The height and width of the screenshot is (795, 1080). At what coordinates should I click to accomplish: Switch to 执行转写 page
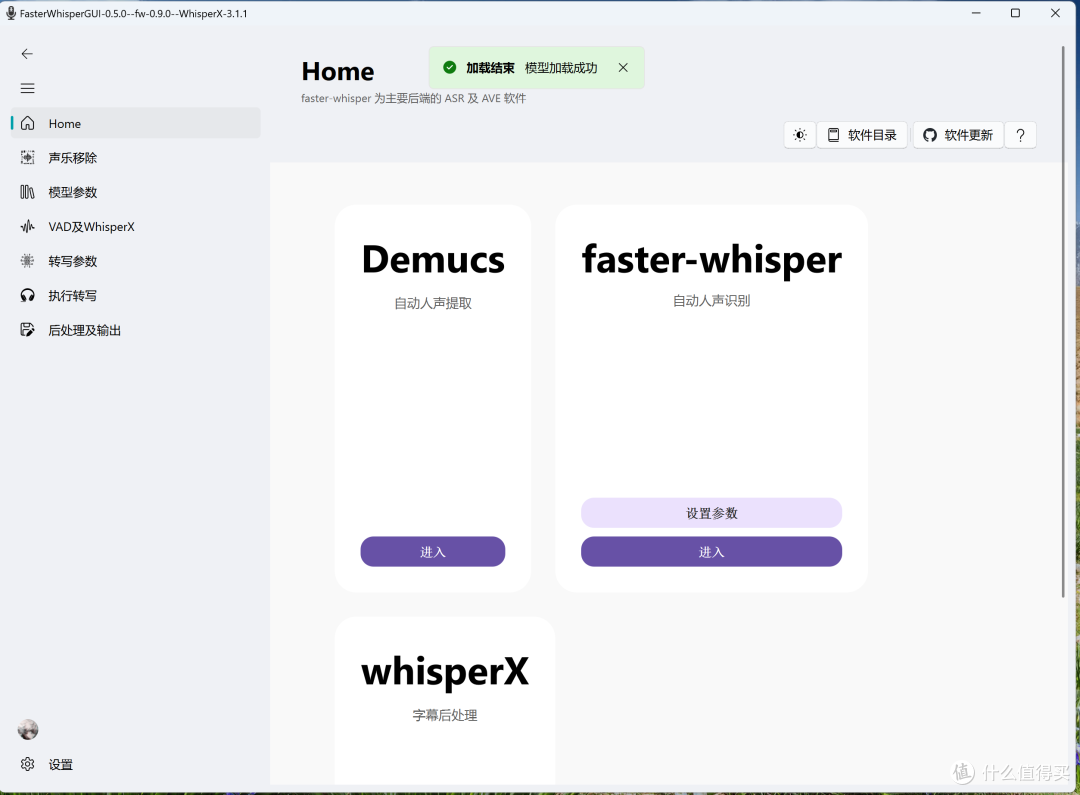pyautogui.click(x=136, y=296)
